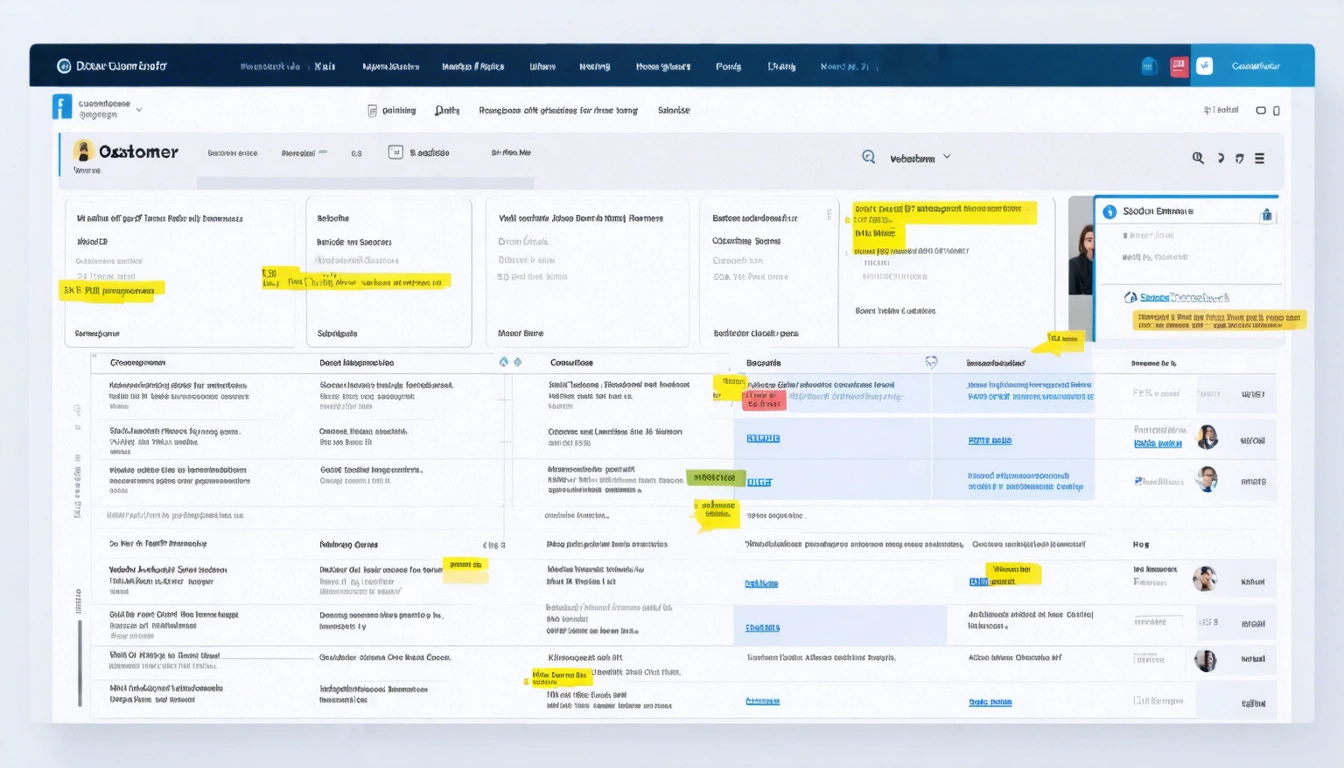Toggle the square checkbox in the Customer bar
The height and width of the screenshot is (768, 1344).
point(395,152)
